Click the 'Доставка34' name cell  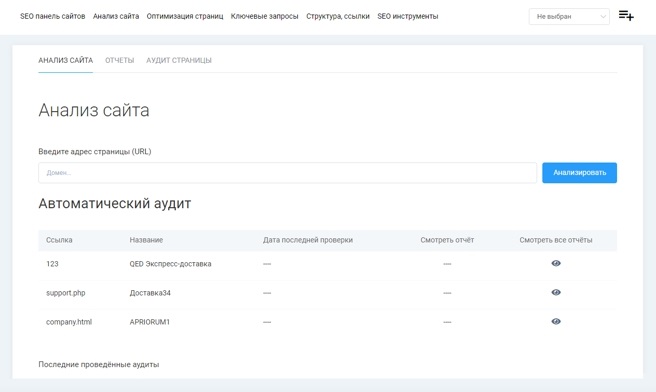click(x=150, y=293)
